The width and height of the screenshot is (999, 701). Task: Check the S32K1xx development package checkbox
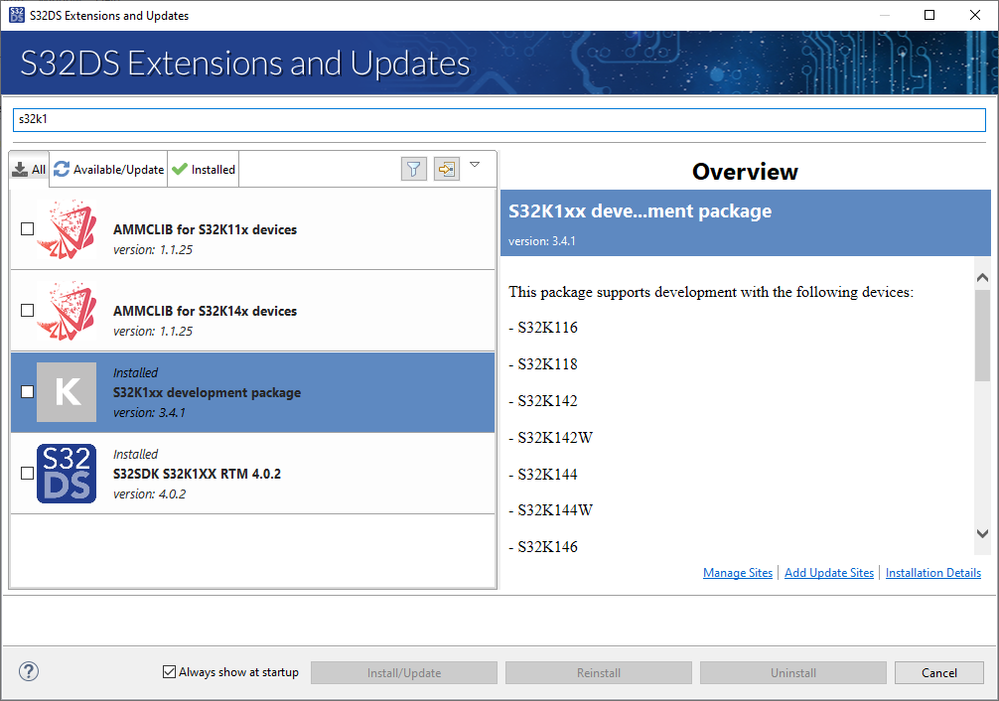[x=27, y=391]
